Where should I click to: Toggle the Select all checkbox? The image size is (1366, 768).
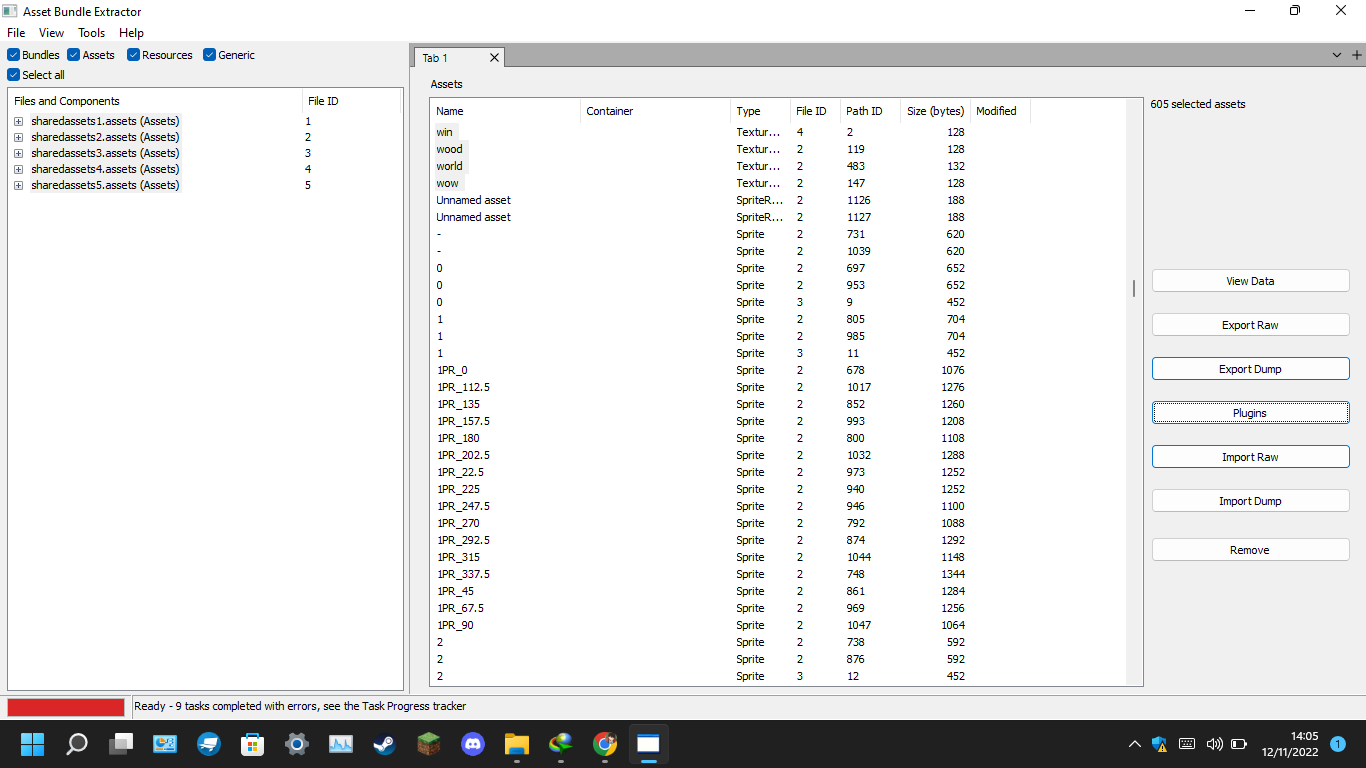pyautogui.click(x=11, y=74)
